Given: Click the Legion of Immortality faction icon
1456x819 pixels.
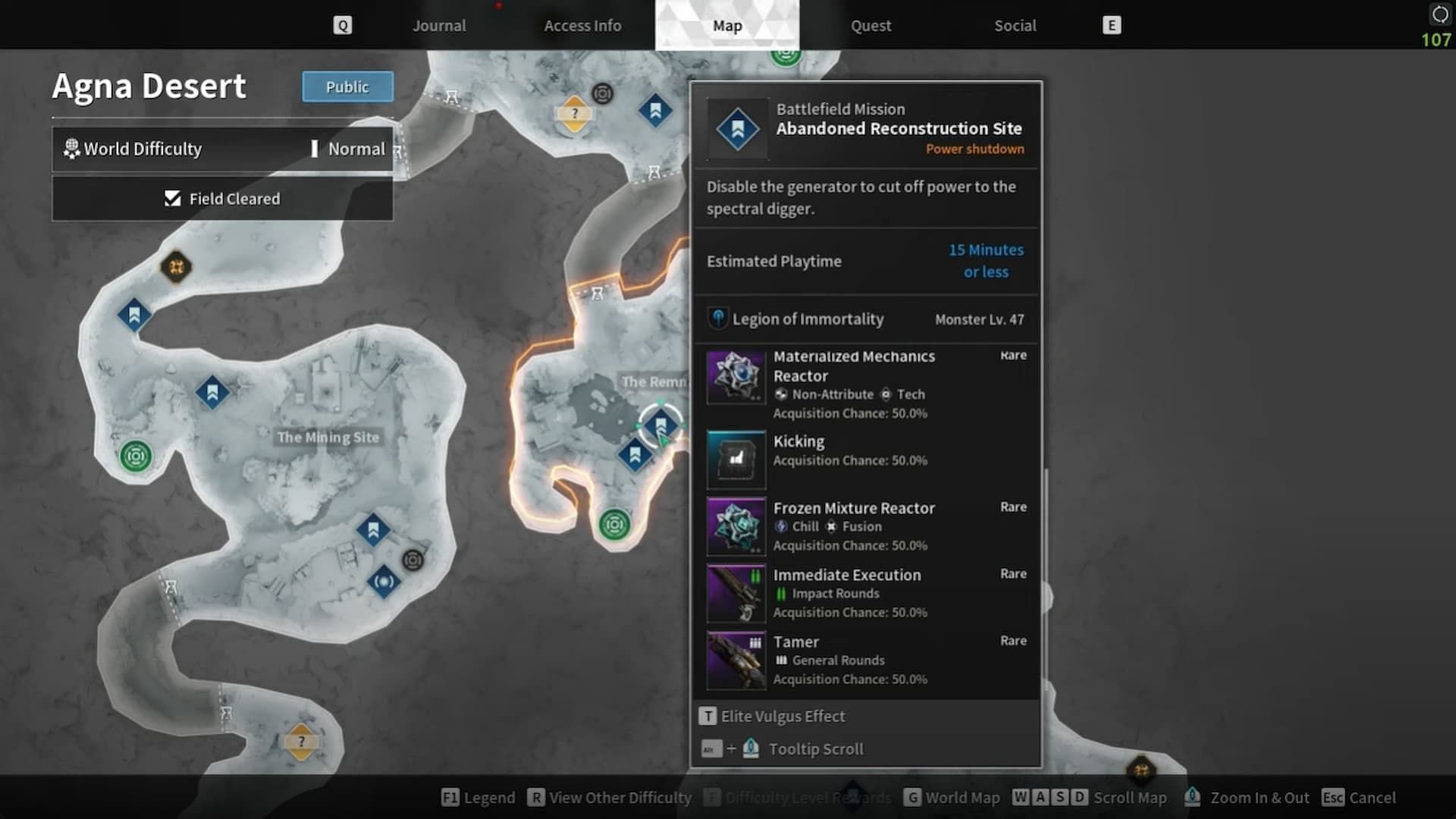Looking at the screenshot, I should point(716,319).
